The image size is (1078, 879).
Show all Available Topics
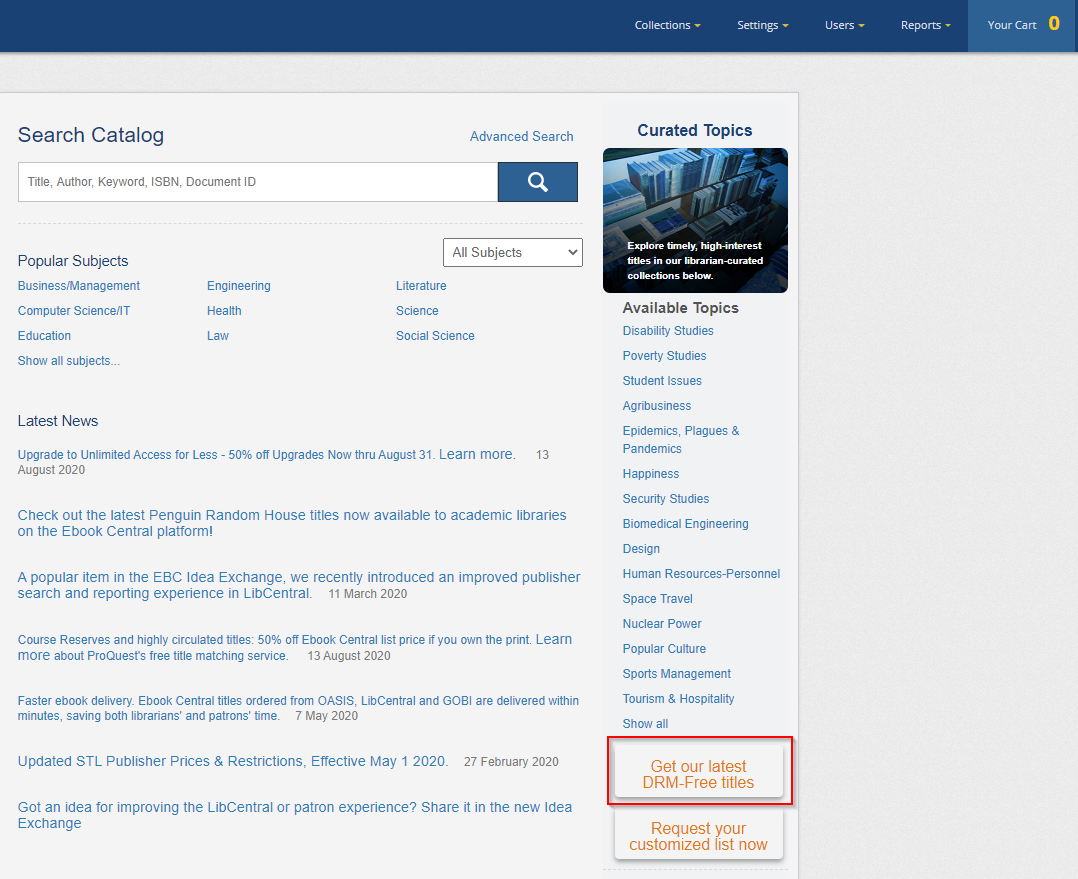tap(645, 723)
